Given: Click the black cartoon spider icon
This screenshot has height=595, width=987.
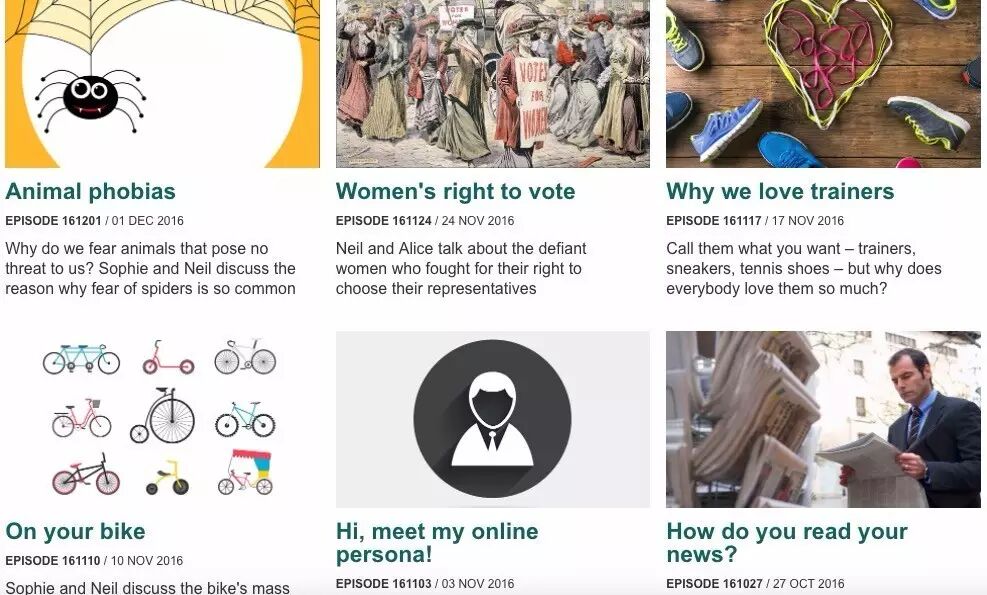Looking at the screenshot, I should pos(91,99).
